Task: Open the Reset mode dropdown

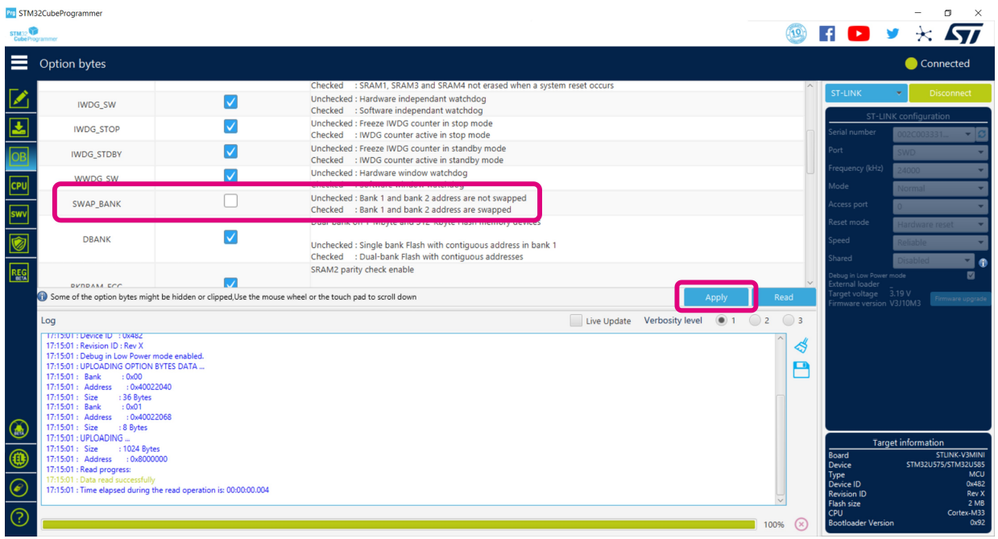Action: (940, 225)
